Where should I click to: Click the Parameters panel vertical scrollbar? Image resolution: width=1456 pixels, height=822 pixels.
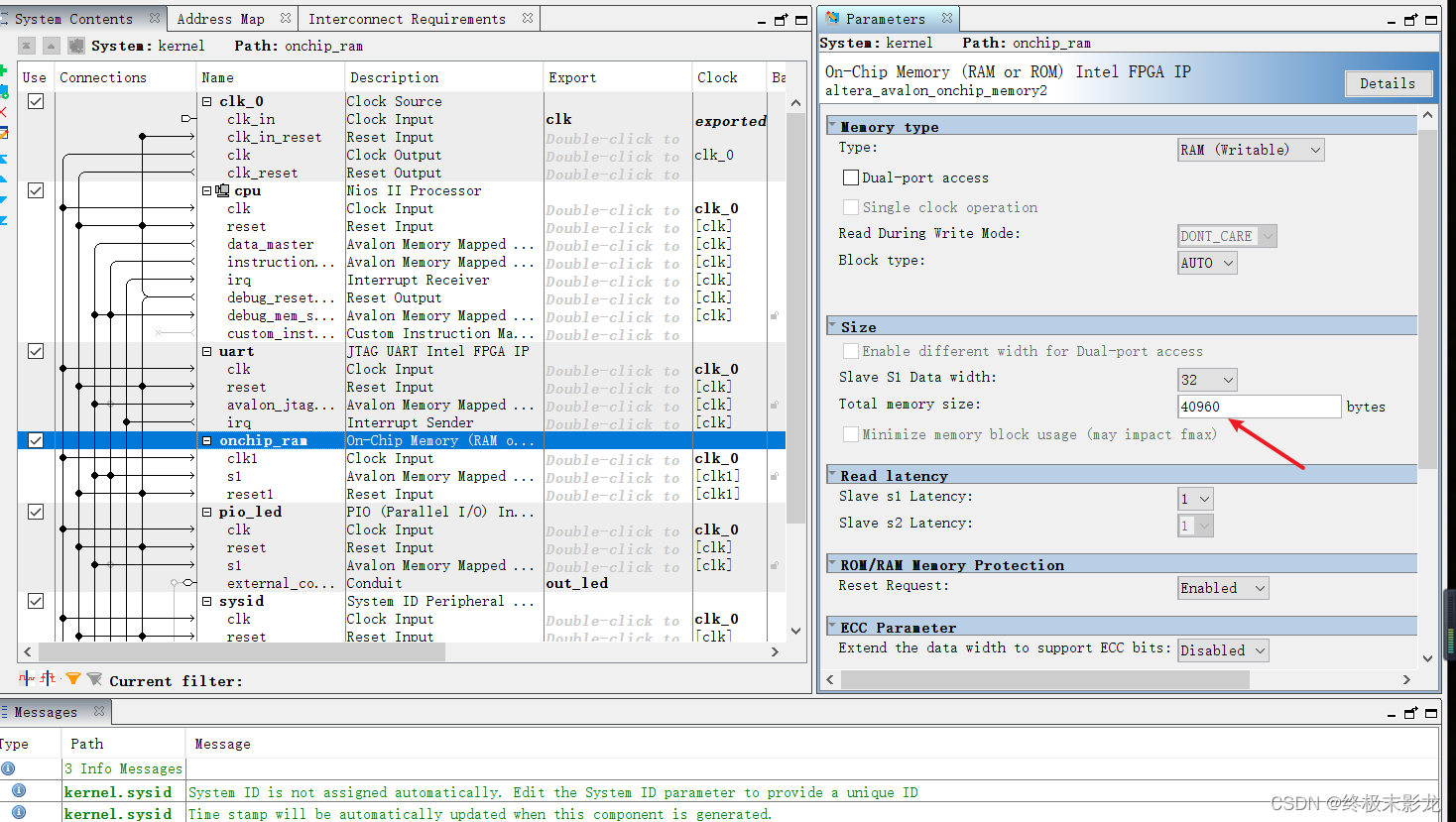click(x=1427, y=297)
